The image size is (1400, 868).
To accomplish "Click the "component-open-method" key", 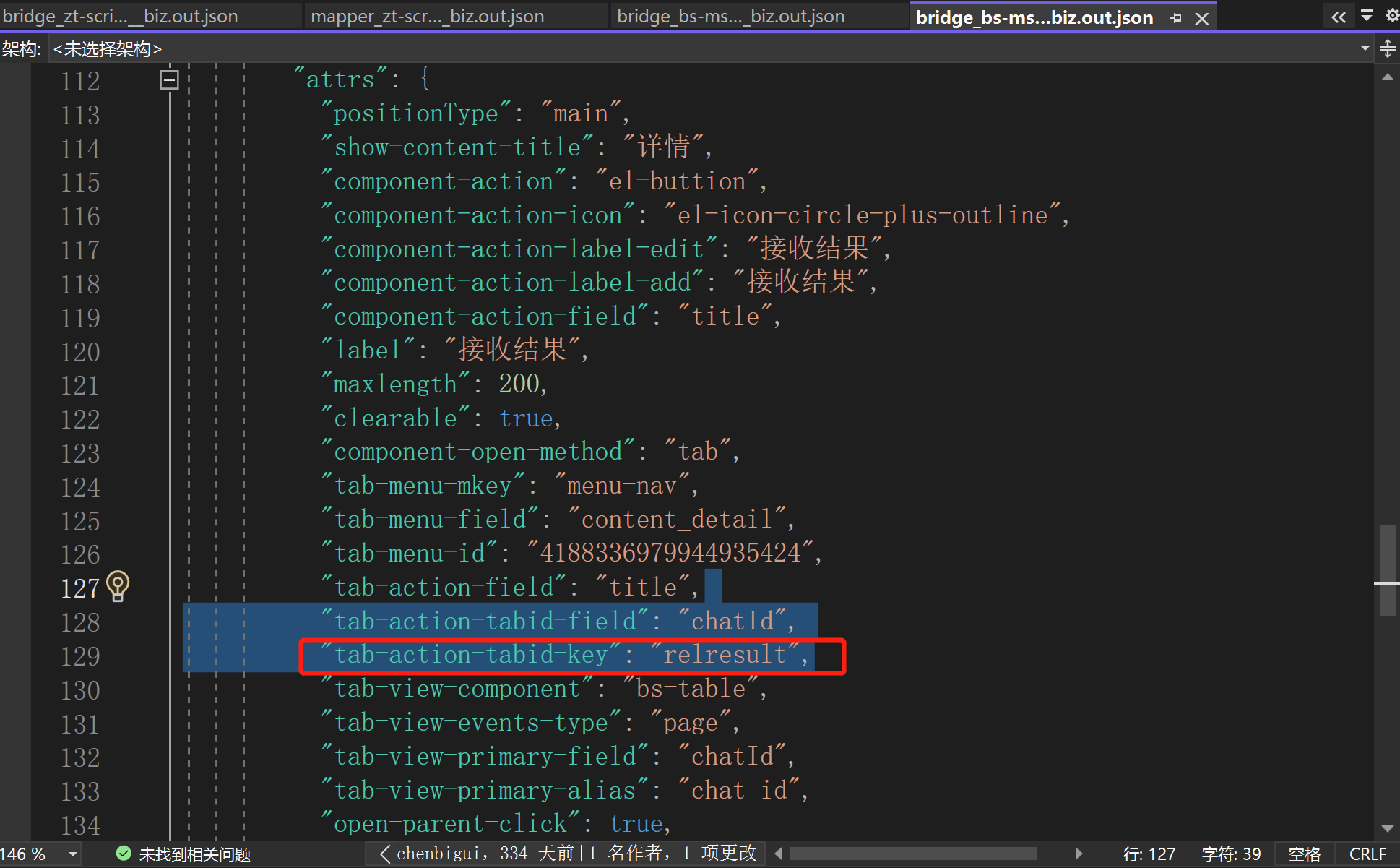I will (478, 451).
